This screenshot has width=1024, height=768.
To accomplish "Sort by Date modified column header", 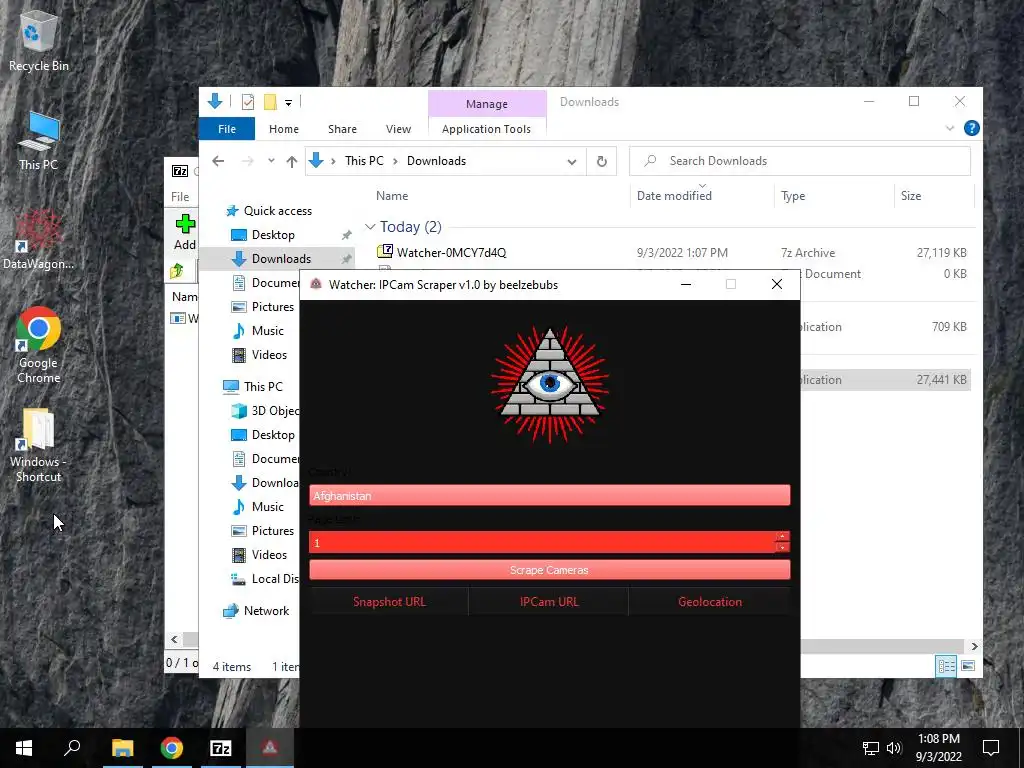I will 674,196.
